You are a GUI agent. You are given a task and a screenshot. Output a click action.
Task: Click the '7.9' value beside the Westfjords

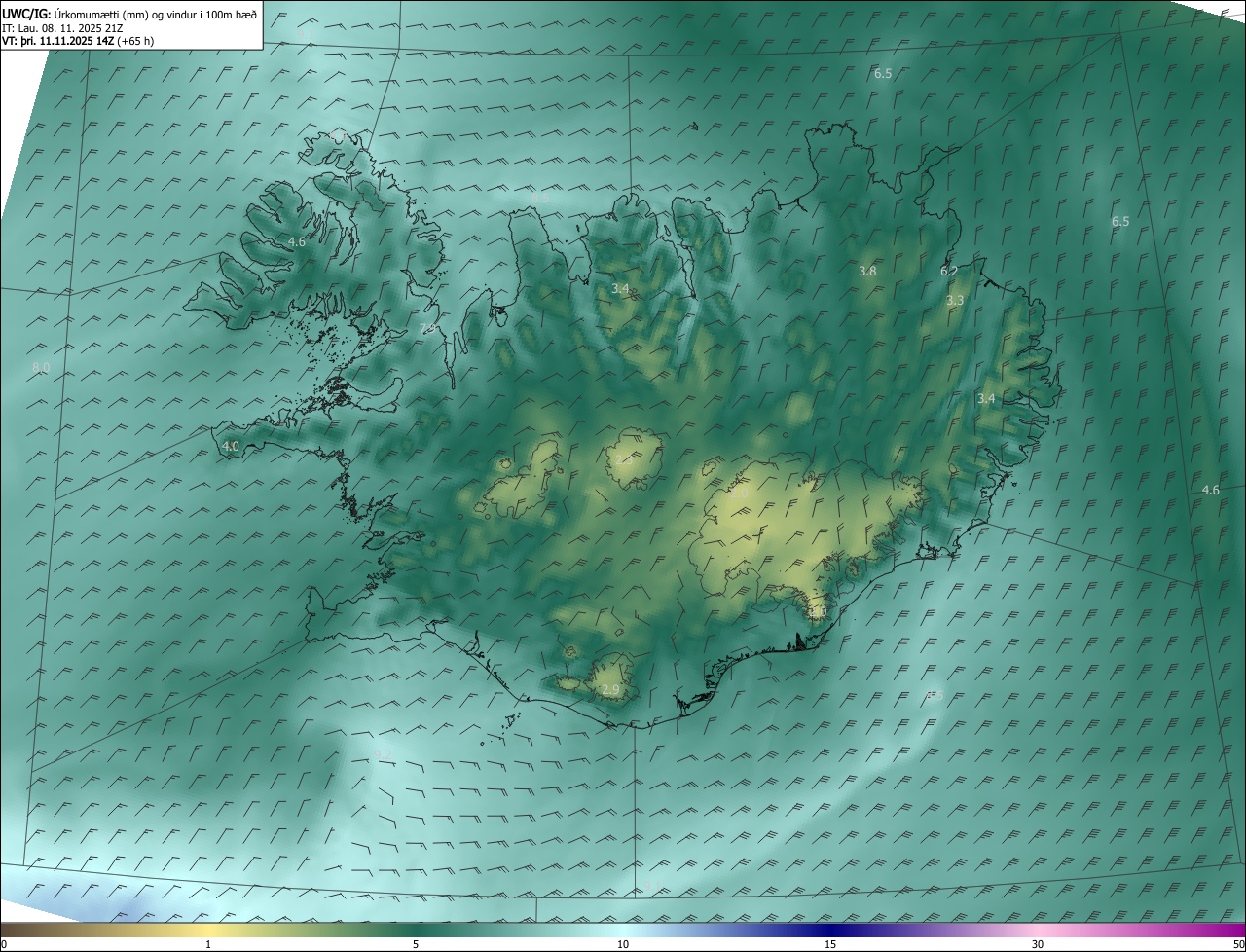(427, 329)
